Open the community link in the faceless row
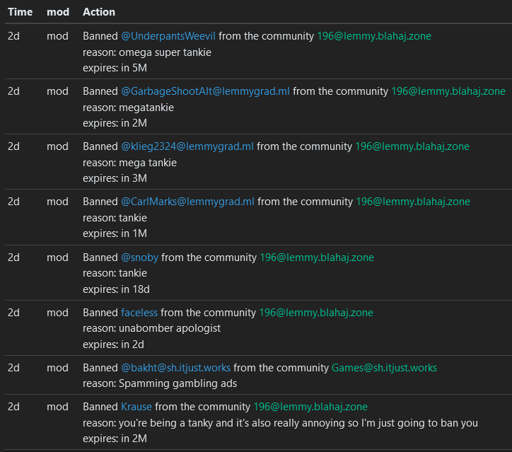The width and height of the screenshot is (512, 452). [316, 312]
